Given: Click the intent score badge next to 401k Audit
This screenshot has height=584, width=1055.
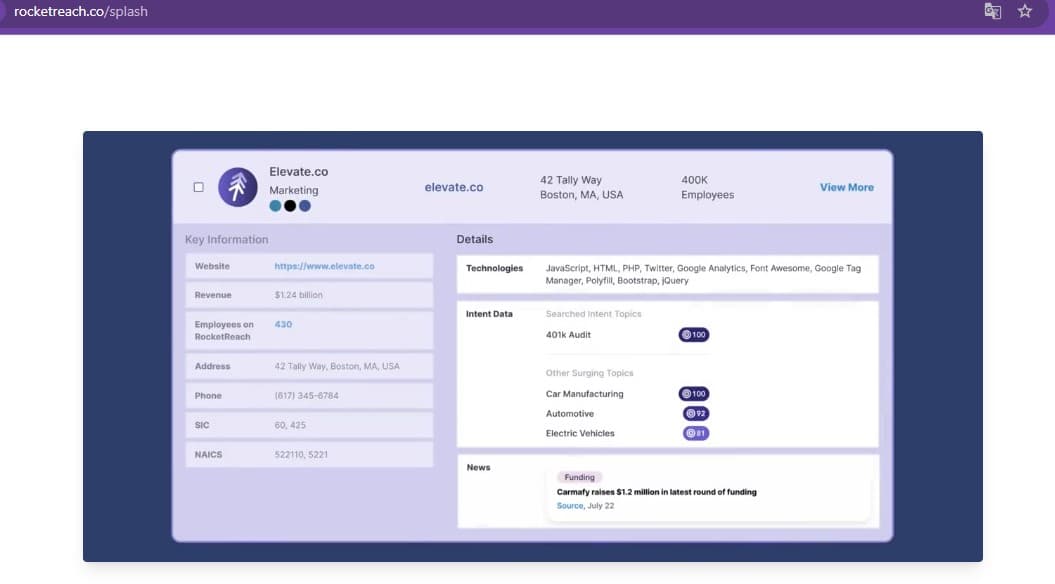Looking at the screenshot, I should [x=694, y=334].
